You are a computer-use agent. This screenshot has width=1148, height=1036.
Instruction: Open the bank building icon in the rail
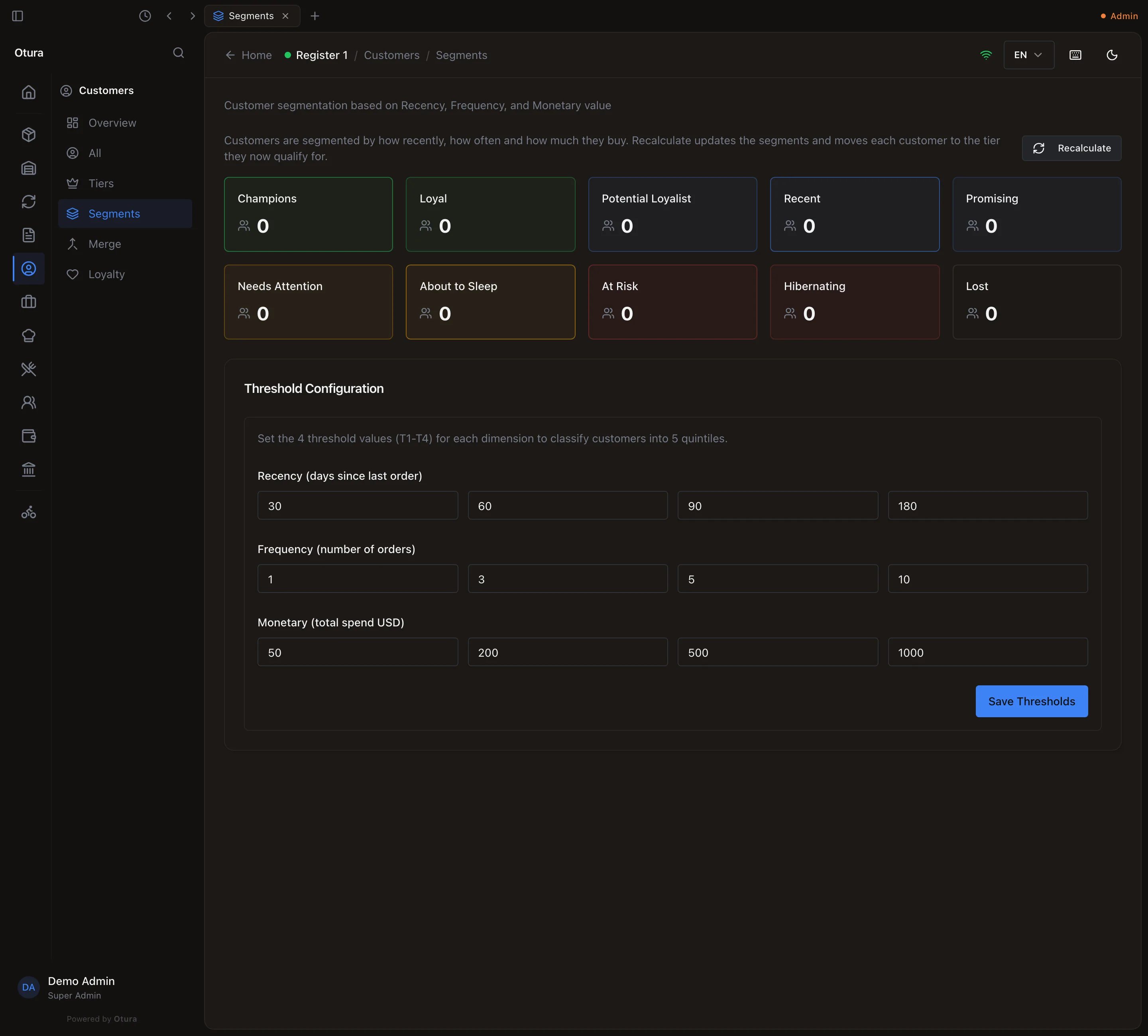(x=28, y=470)
